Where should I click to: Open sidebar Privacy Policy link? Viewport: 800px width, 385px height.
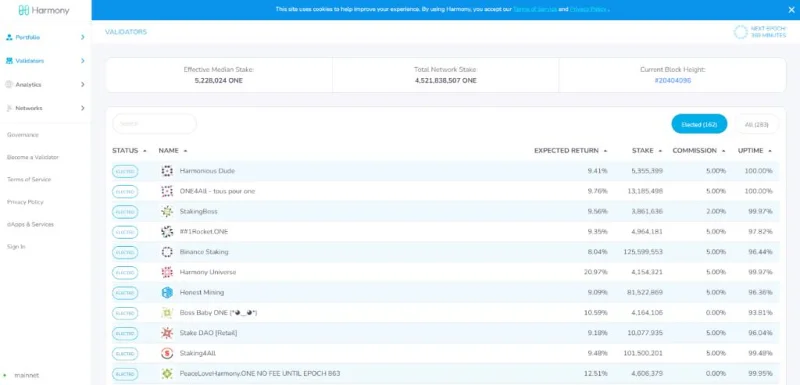point(25,202)
